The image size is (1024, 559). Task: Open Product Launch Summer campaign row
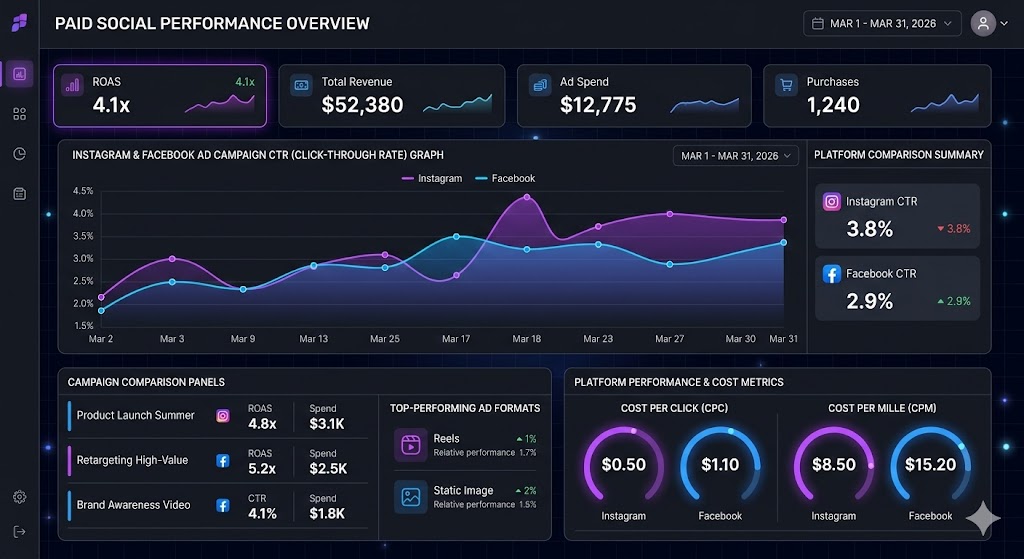click(135, 416)
